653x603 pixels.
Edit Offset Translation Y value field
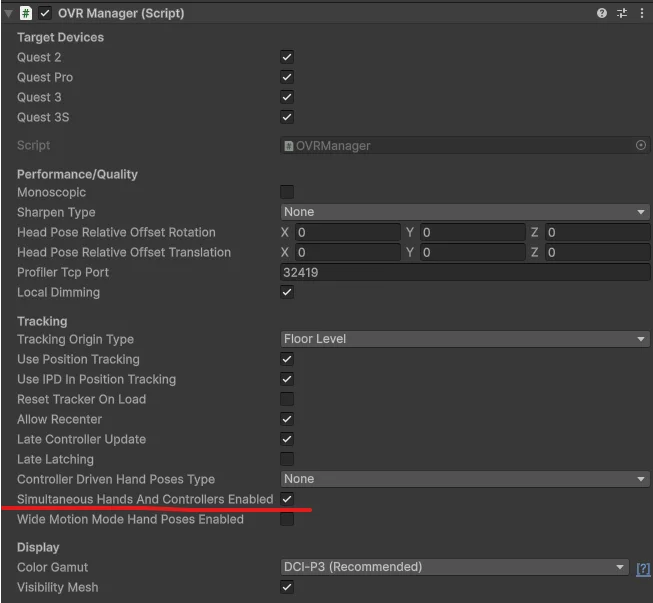click(x=473, y=252)
